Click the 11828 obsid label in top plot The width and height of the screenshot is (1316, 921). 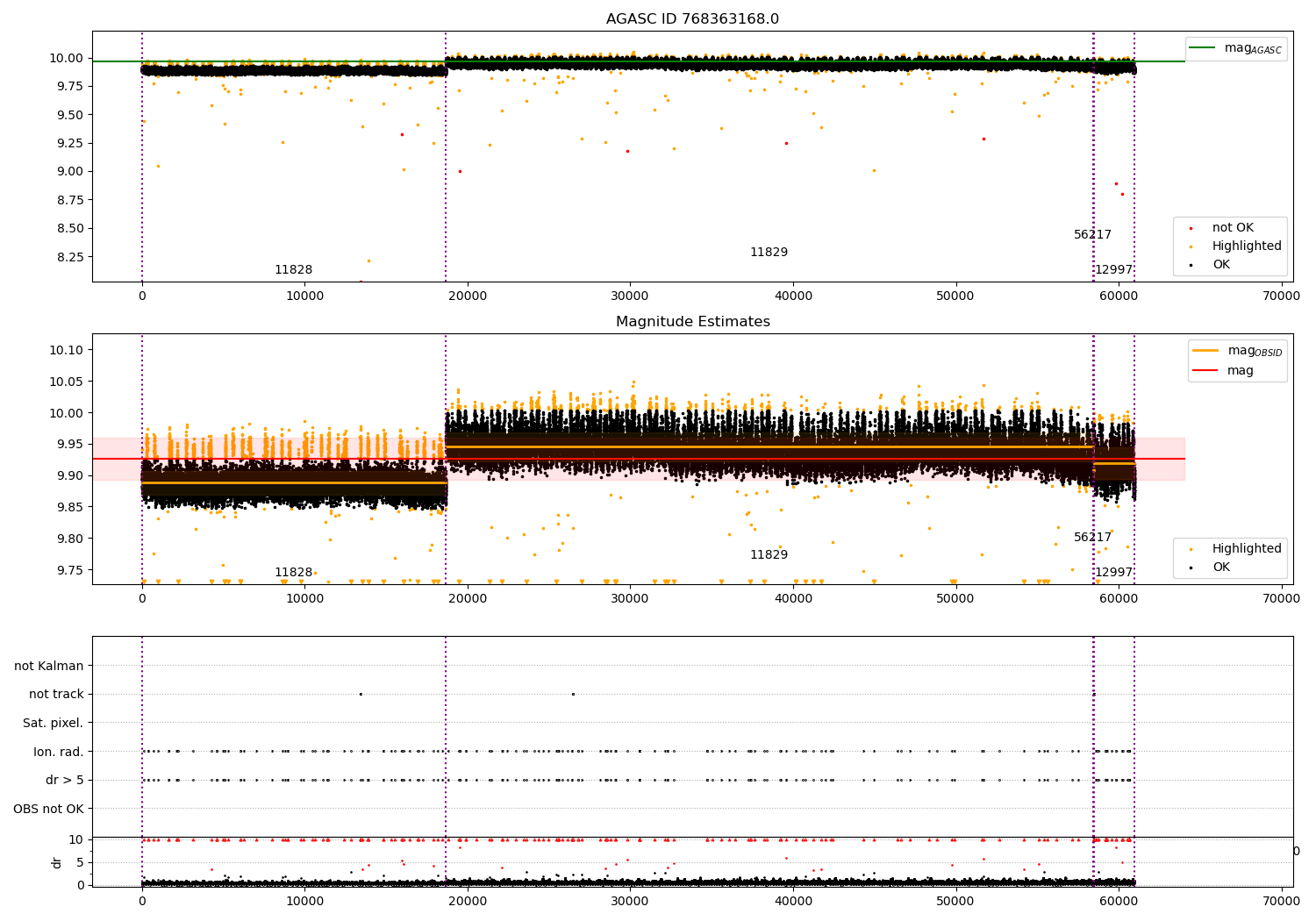click(x=293, y=270)
